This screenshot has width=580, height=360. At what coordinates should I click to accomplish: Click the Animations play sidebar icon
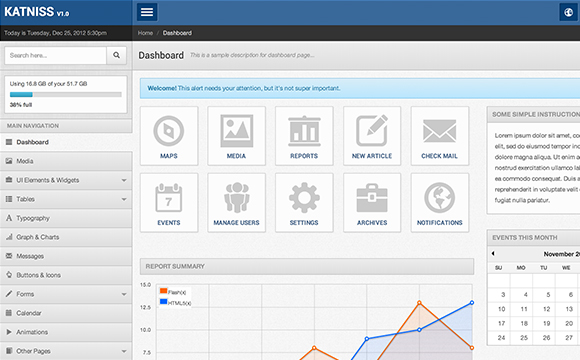[x=9, y=332]
